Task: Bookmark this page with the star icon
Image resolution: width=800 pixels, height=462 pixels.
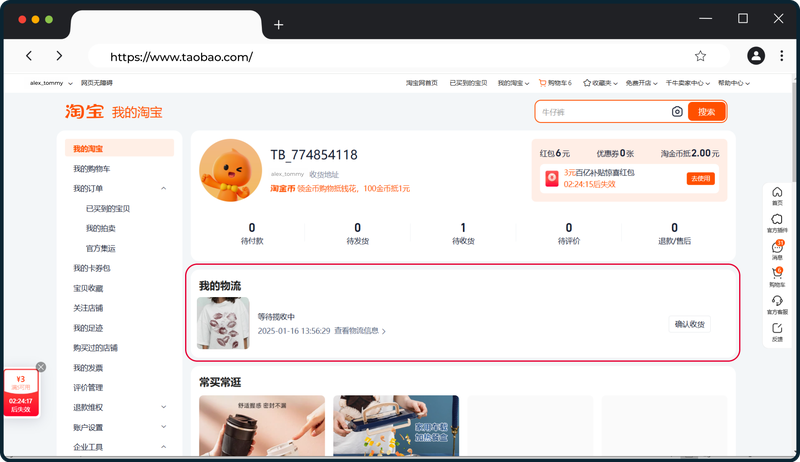Action: [700, 56]
